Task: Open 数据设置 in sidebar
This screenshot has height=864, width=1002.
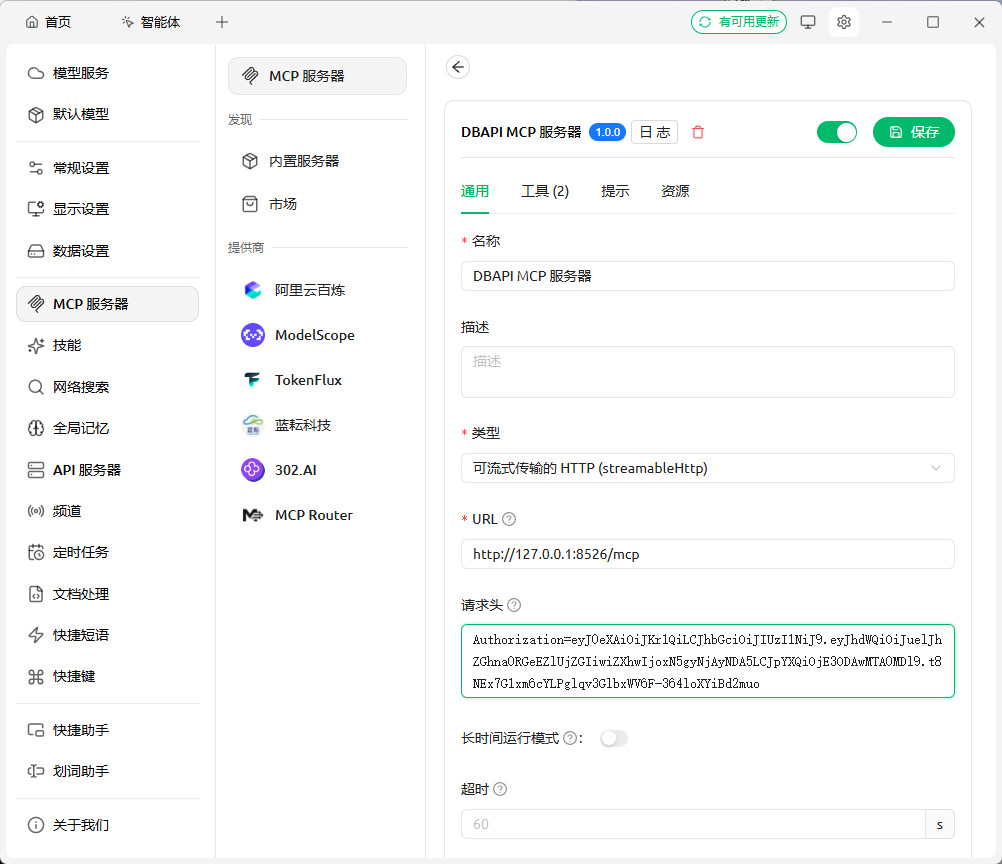Action: [107, 251]
